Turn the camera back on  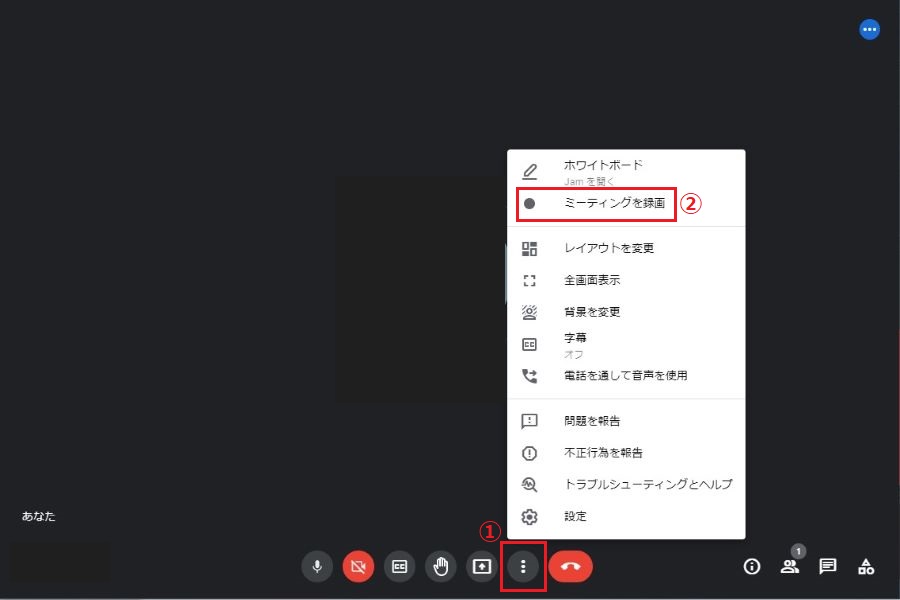358,566
